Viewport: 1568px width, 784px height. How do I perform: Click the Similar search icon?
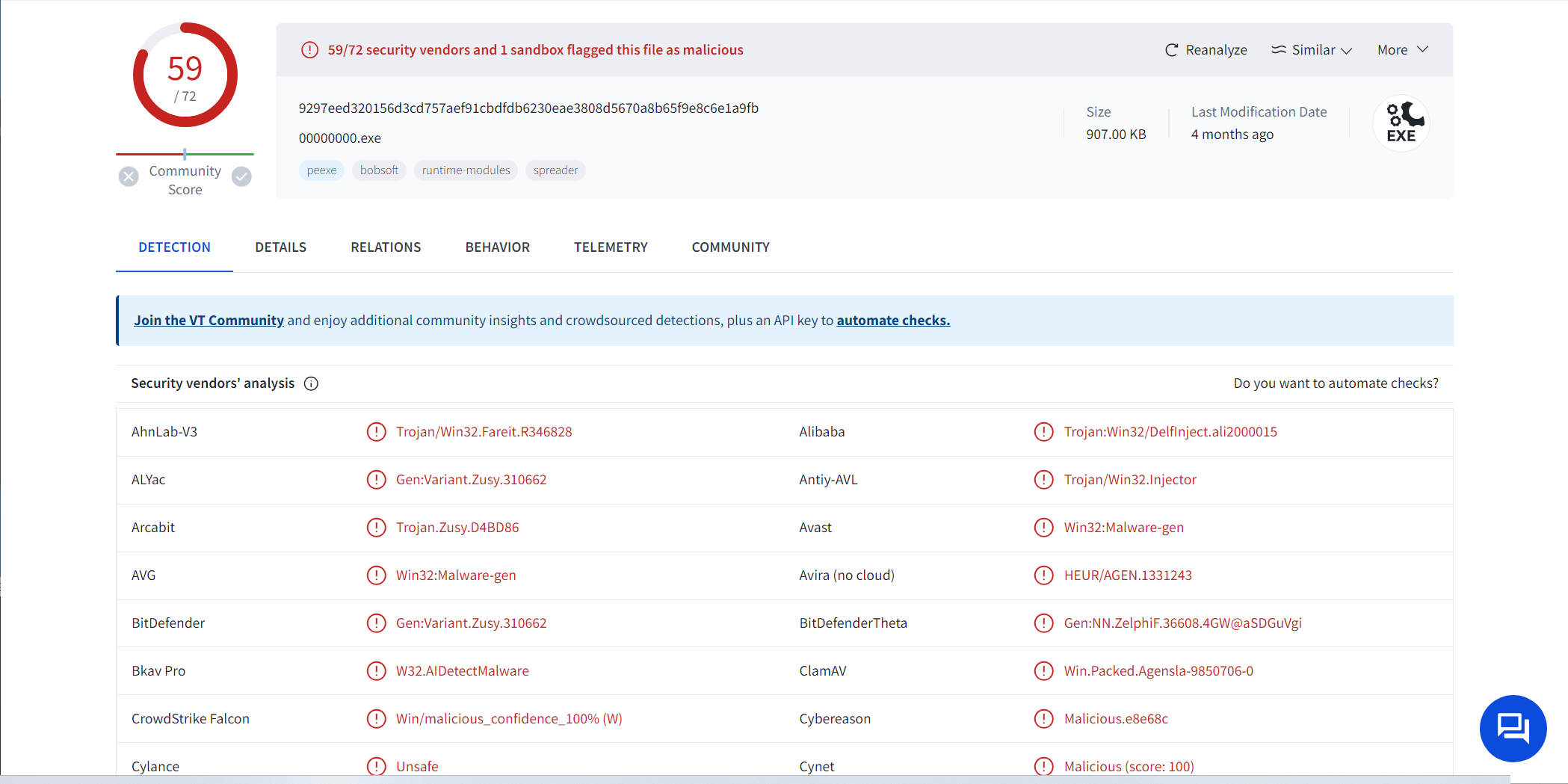pyautogui.click(x=1279, y=50)
